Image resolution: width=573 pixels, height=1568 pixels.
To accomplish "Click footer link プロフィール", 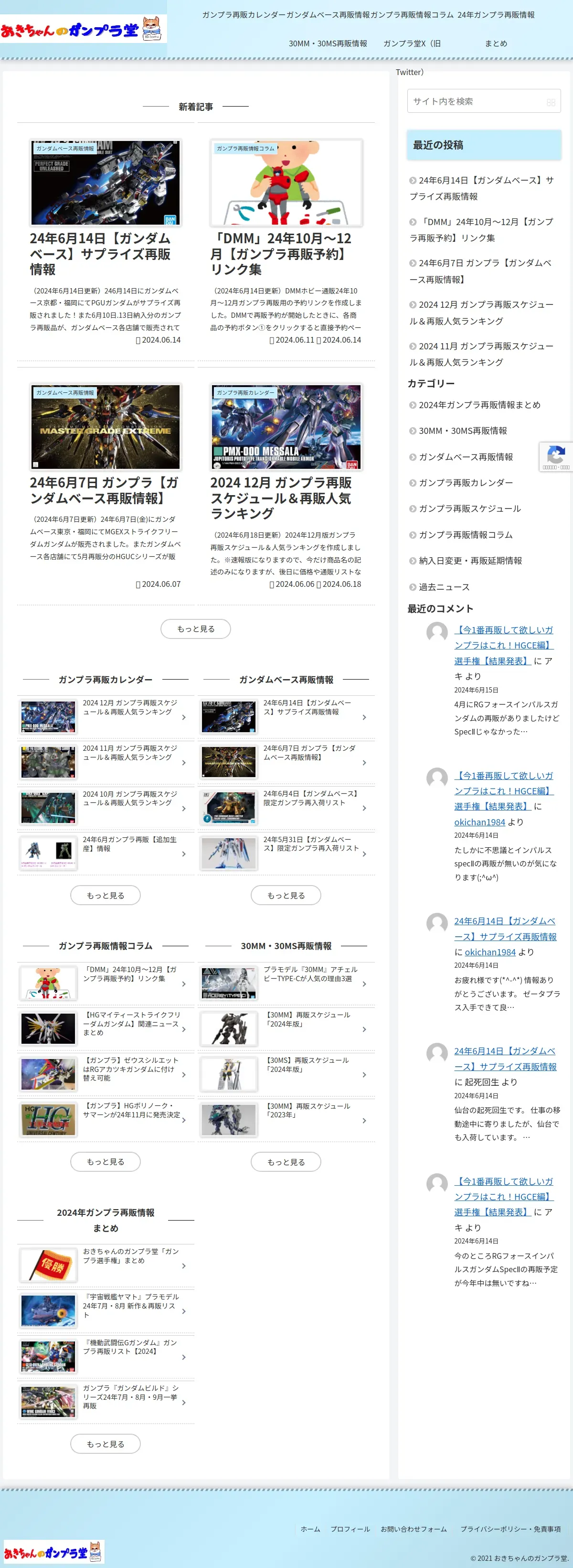I will [x=350, y=1529].
